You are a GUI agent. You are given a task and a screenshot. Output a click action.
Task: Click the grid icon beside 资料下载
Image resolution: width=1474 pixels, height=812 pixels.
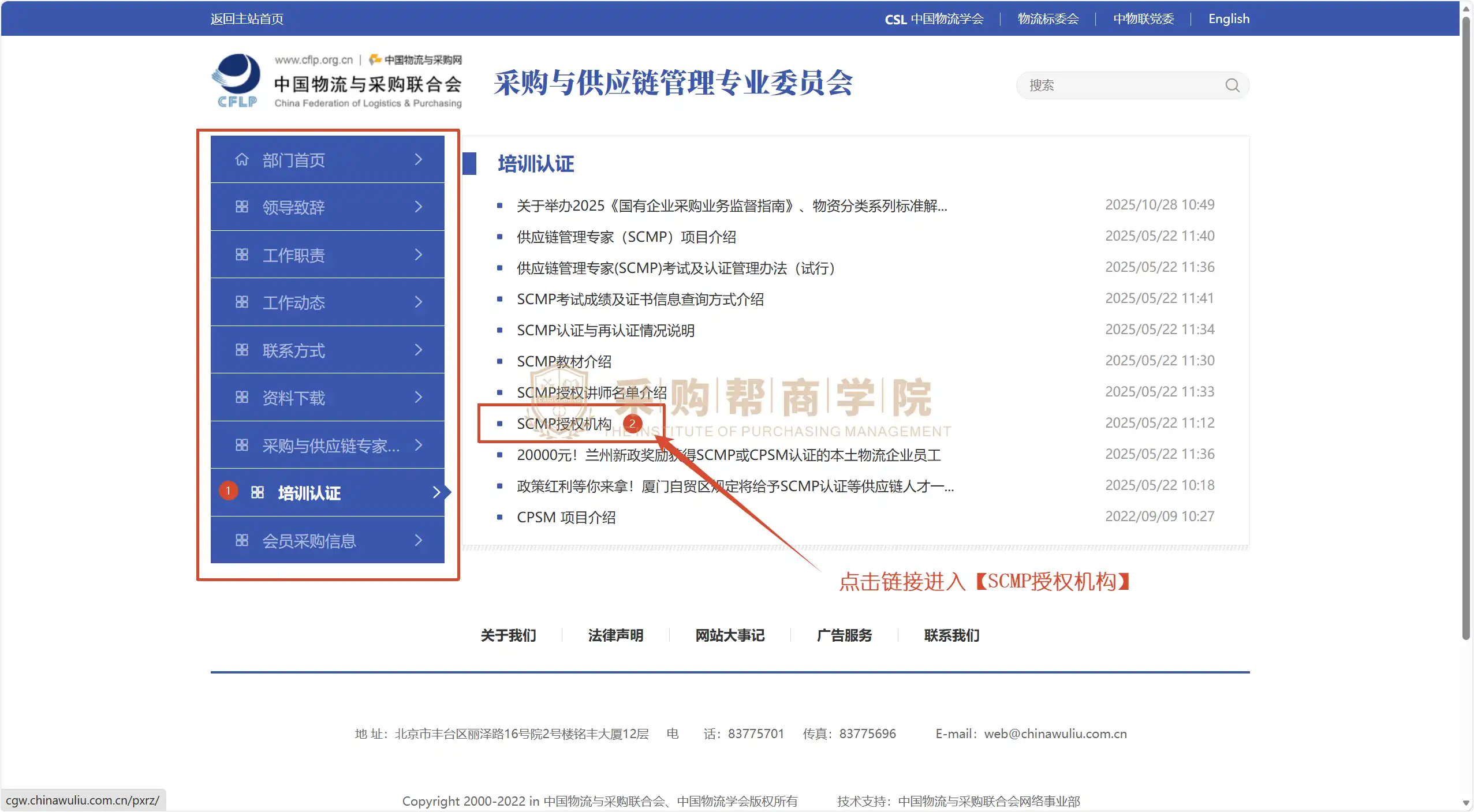[x=242, y=397]
